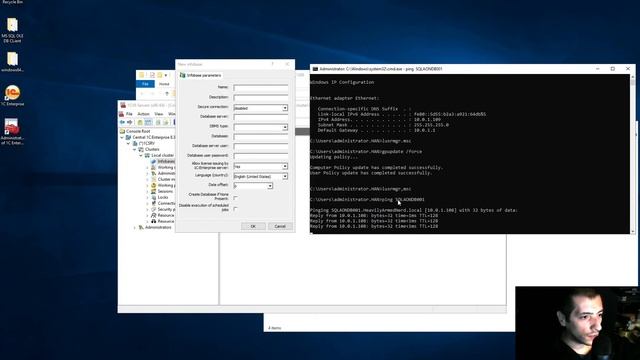Screen dimensions: 640x360
Task: Select Clusters node in console tree
Action: tap(149, 149)
